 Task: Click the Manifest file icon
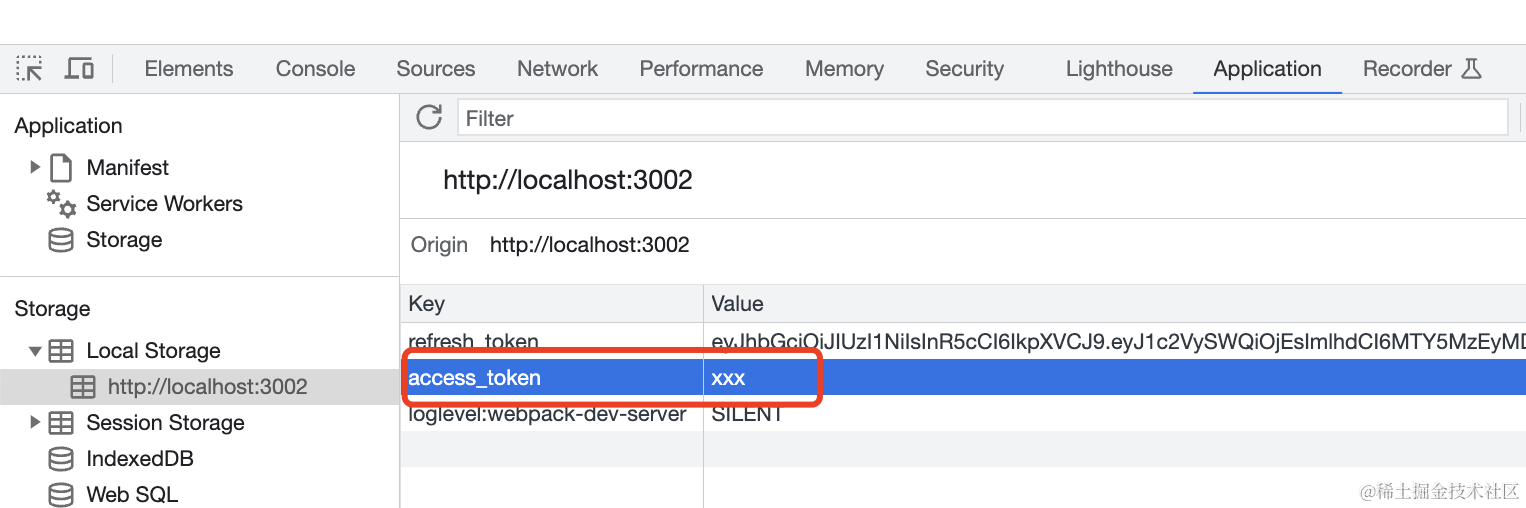[x=62, y=167]
